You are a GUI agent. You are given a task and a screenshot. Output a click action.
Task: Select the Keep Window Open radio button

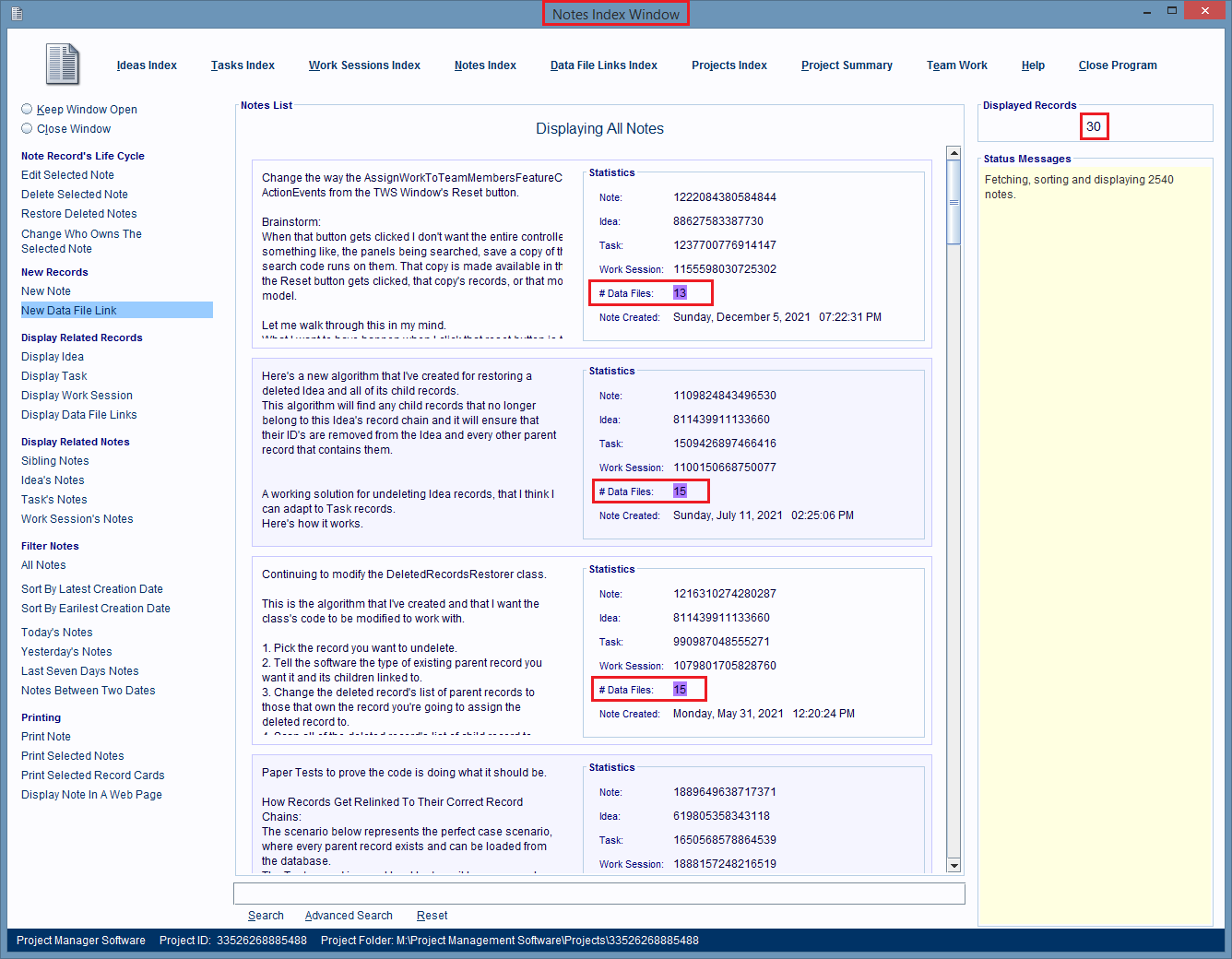pos(27,109)
